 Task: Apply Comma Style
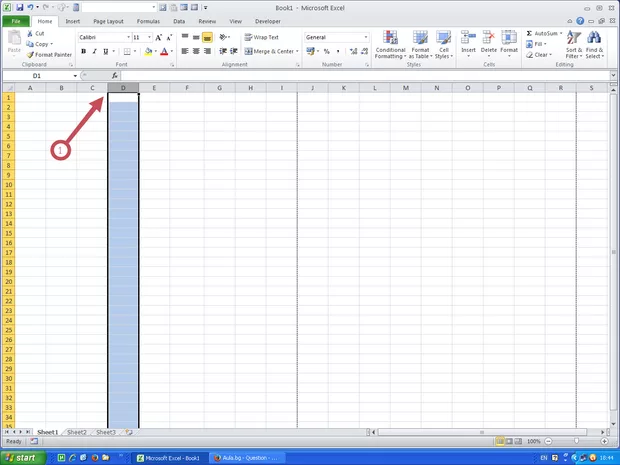pos(338,51)
